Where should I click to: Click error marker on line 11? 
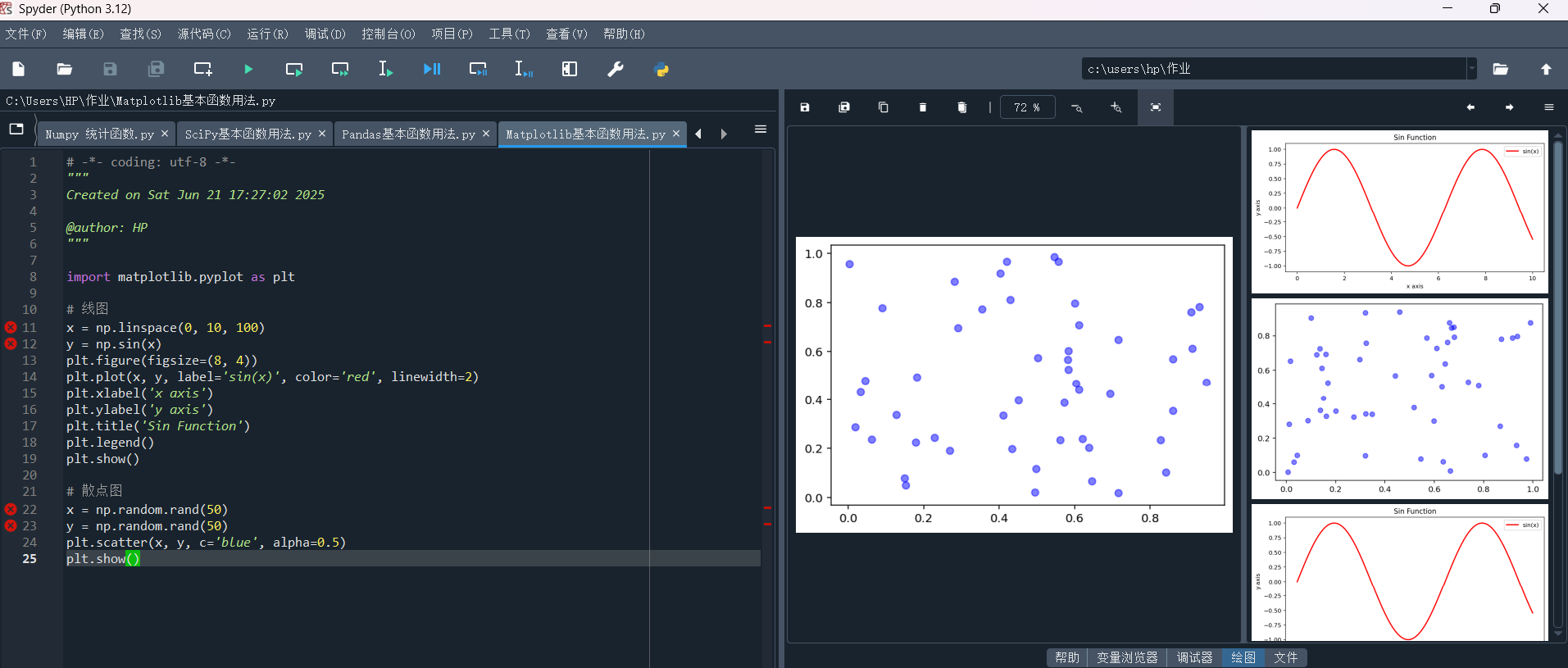(11, 327)
